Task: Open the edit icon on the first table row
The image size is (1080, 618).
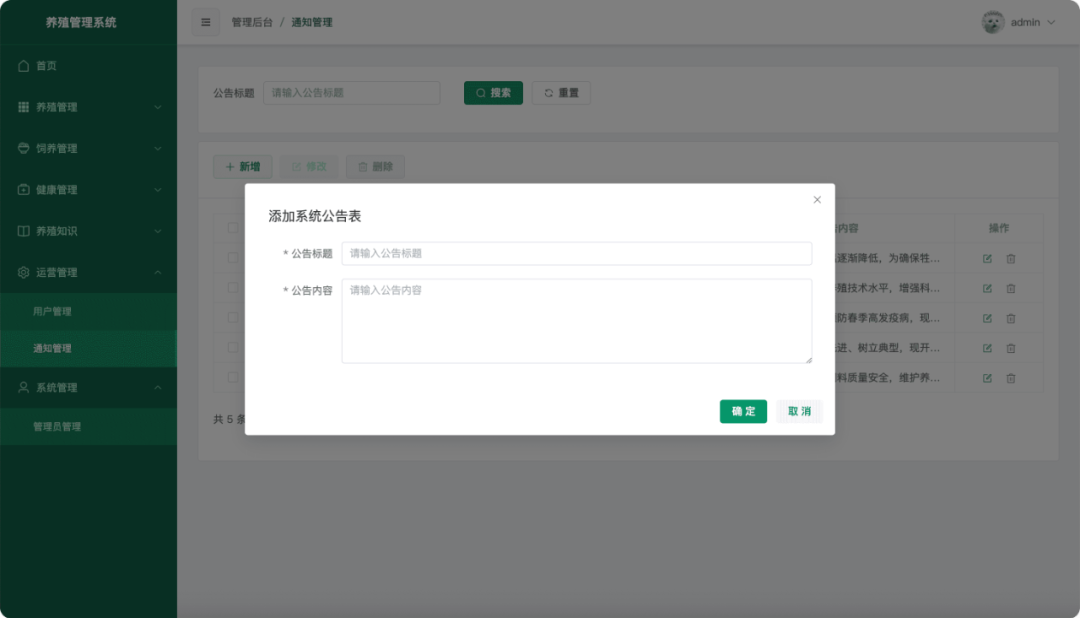Action: [986, 257]
